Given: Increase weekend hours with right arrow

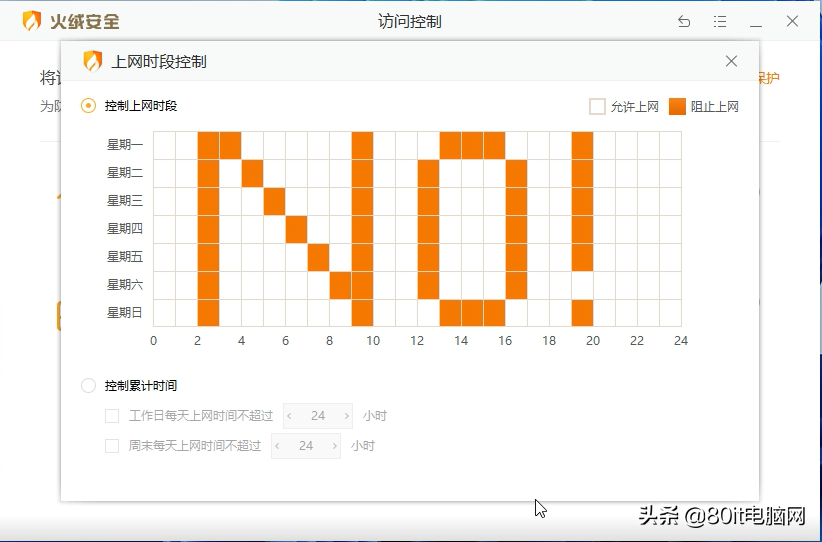Looking at the screenshot, I should coord(334,446).
